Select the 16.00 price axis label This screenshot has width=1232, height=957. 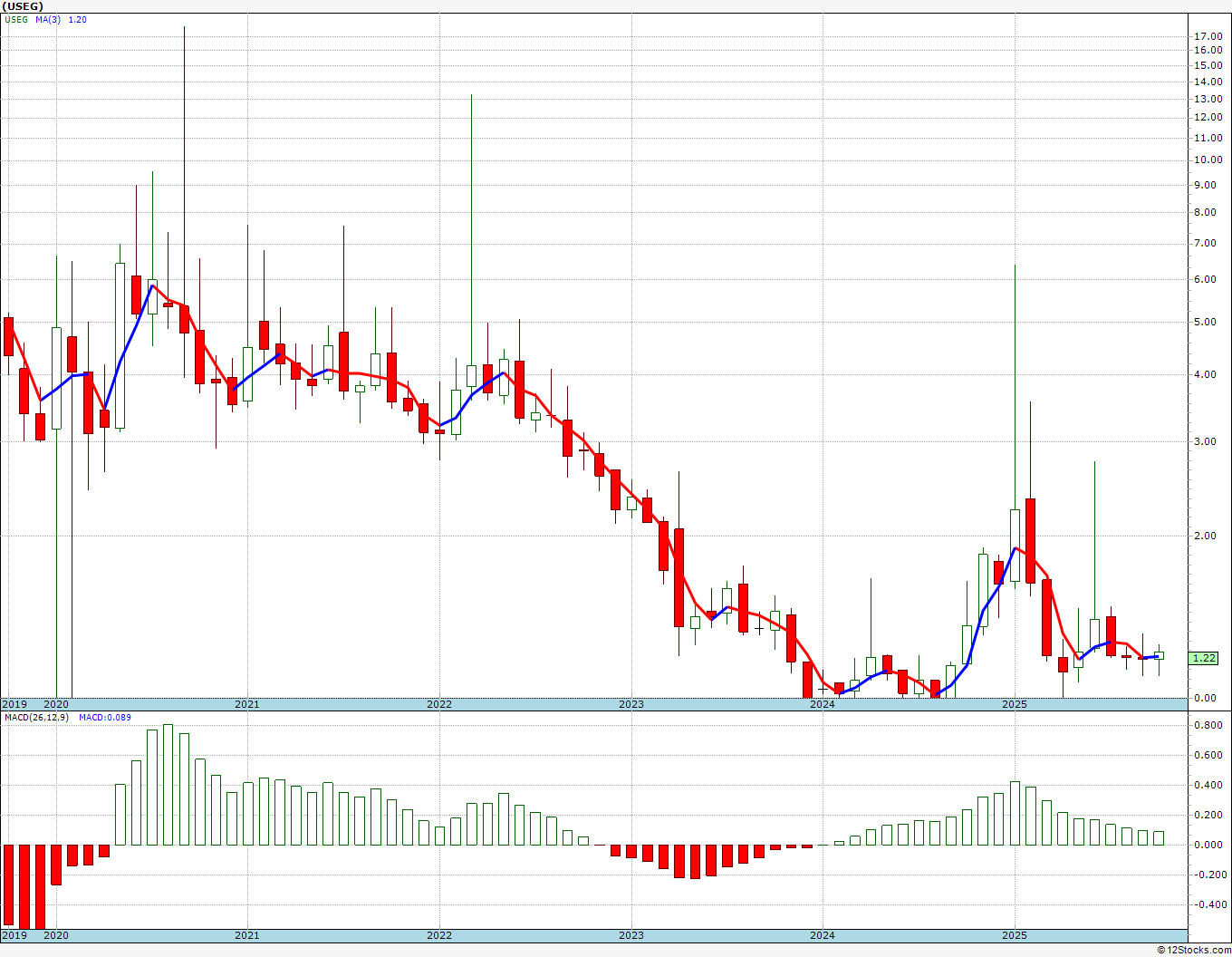tap(1208, 51)
